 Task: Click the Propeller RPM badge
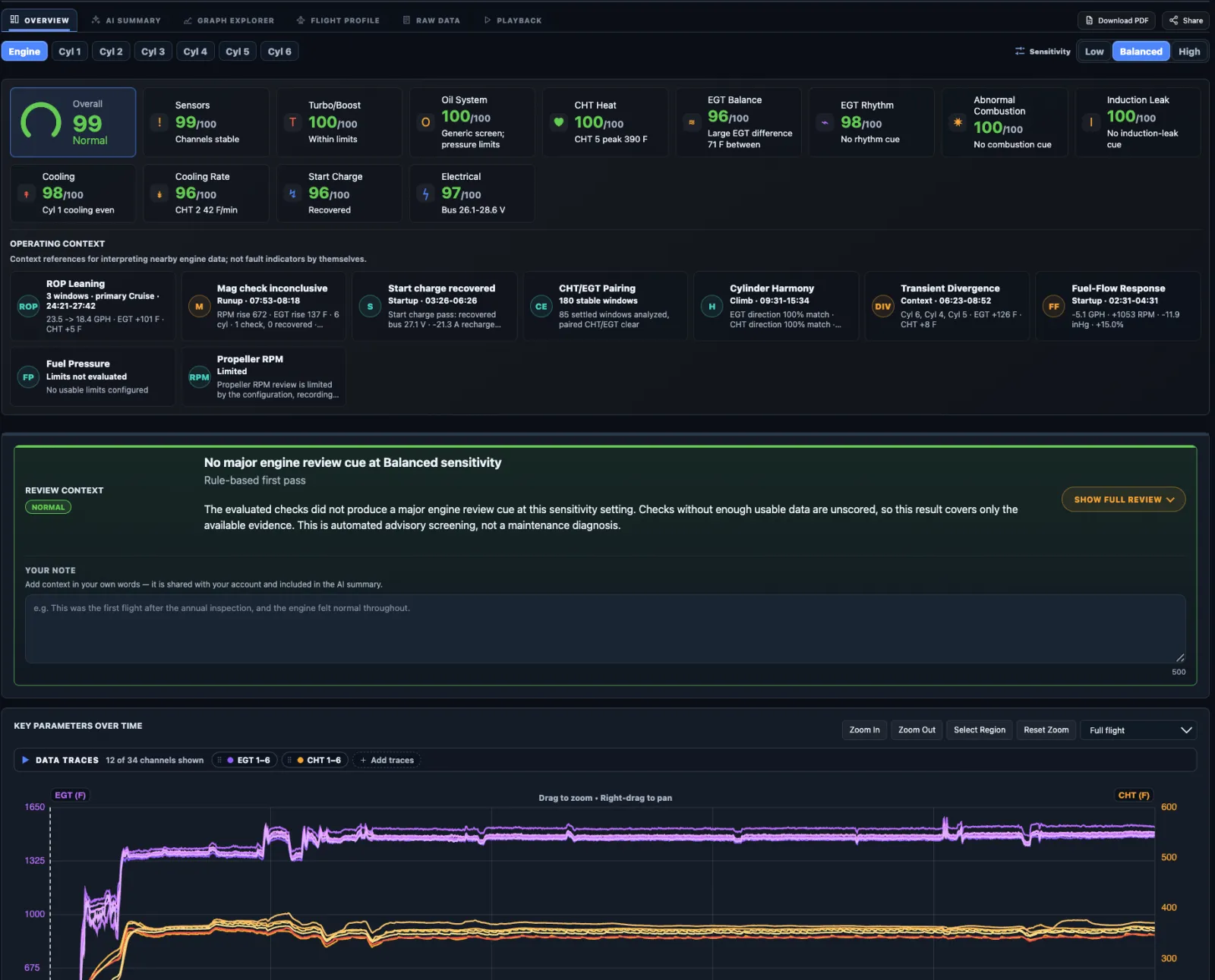click(x=199, y=377)
